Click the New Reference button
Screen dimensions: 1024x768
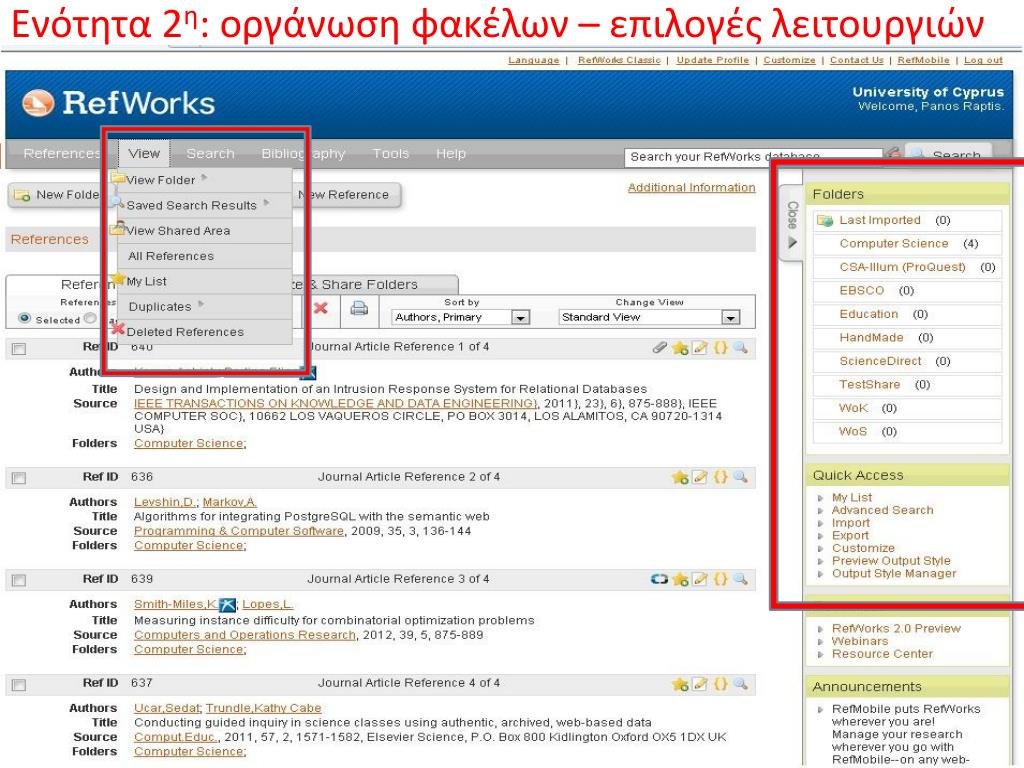pos(345,195)
